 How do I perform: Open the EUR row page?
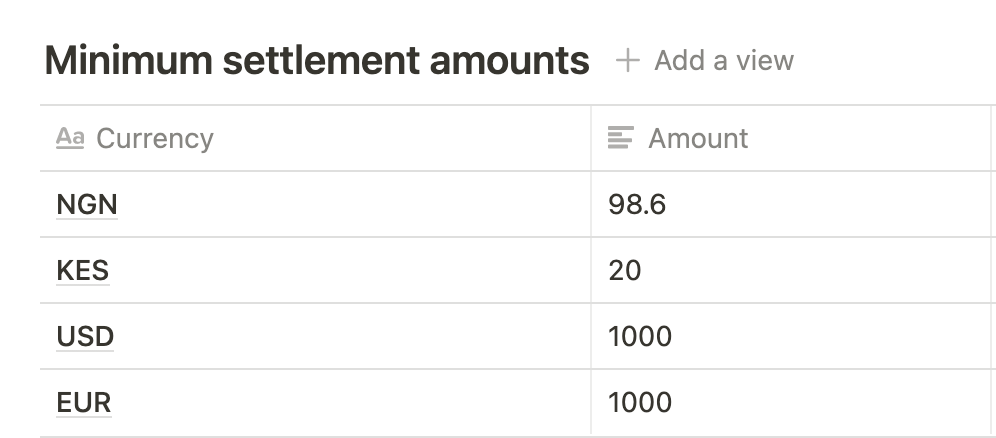tap(84, 403)
